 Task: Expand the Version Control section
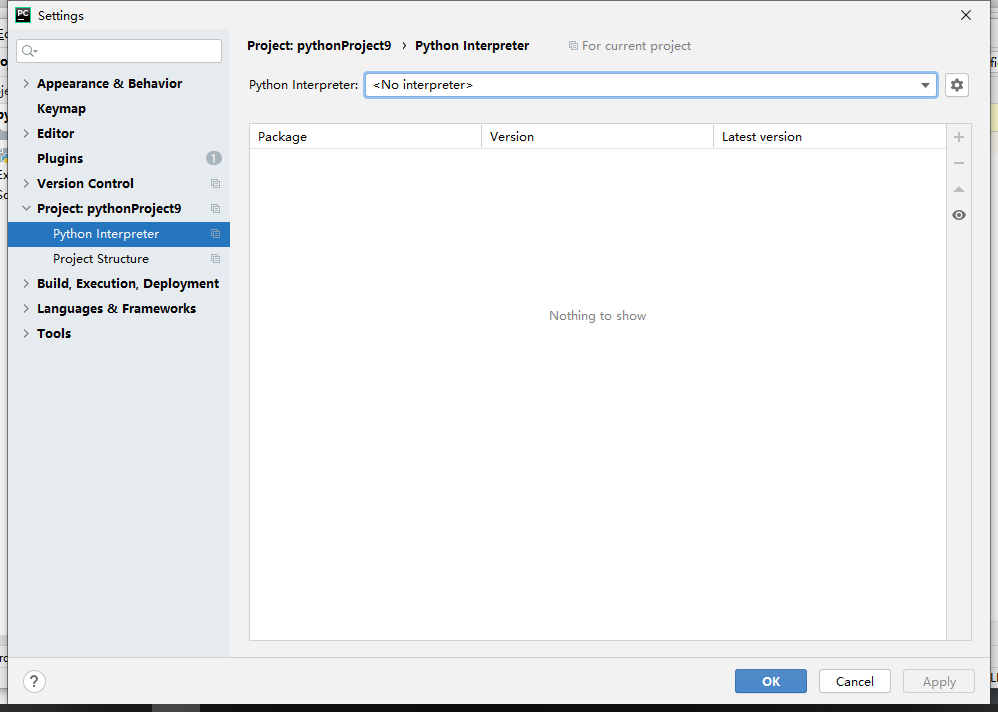pos(26,183)
